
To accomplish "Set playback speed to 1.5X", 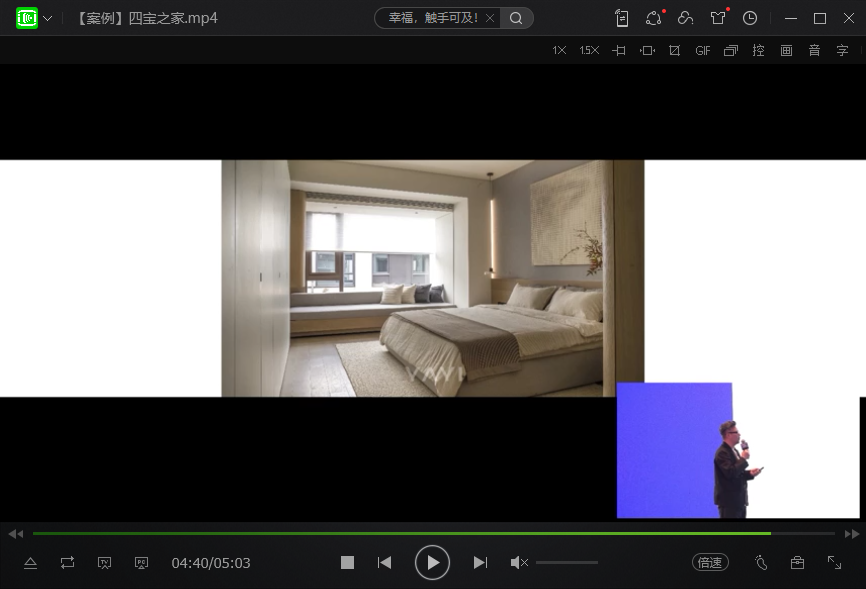I will tap(589, 50).
